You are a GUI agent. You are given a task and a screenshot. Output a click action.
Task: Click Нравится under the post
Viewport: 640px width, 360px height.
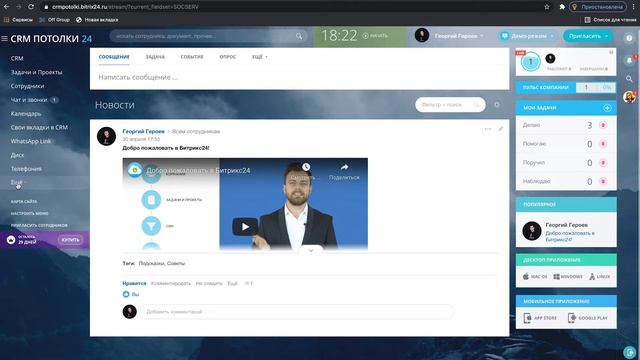pos(134,284)
